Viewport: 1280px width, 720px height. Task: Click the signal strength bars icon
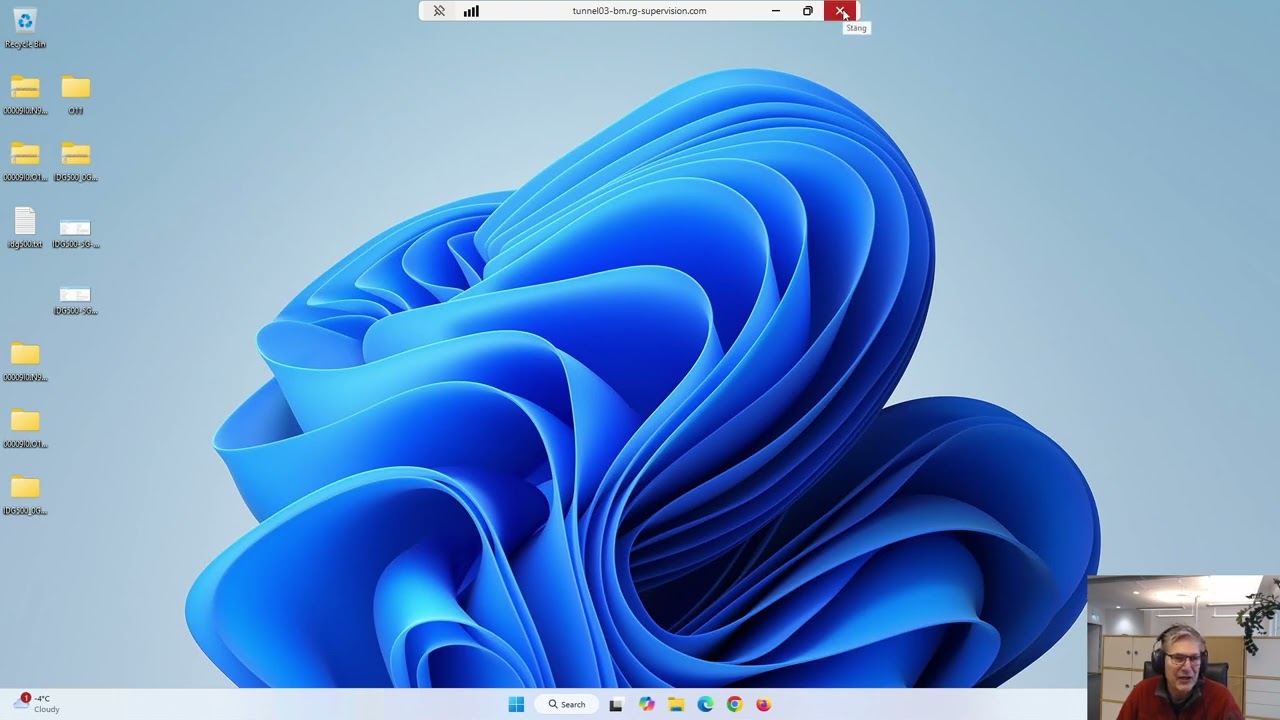[x=471, y=11]
